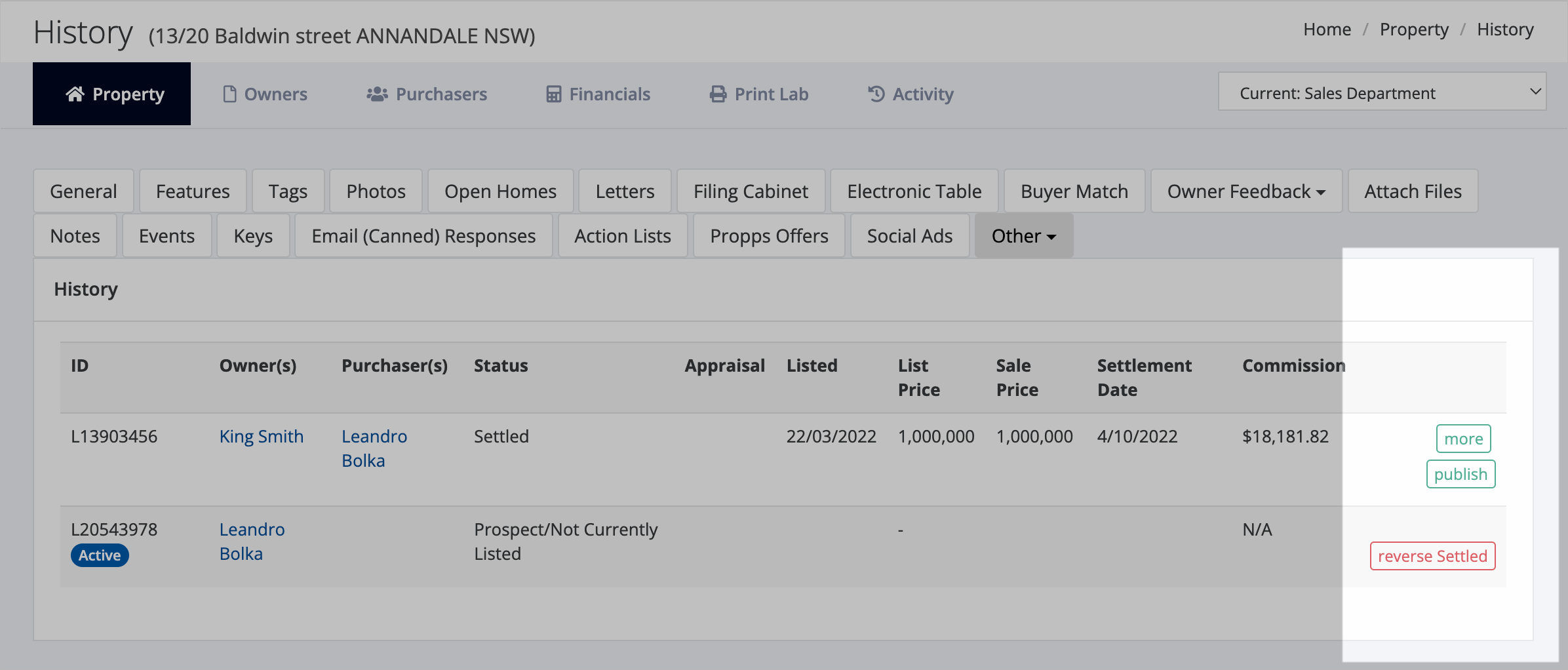The image size is (1568, 670).
Task: Open the Other dropdown menu
Action: (x=1023, y=235)
